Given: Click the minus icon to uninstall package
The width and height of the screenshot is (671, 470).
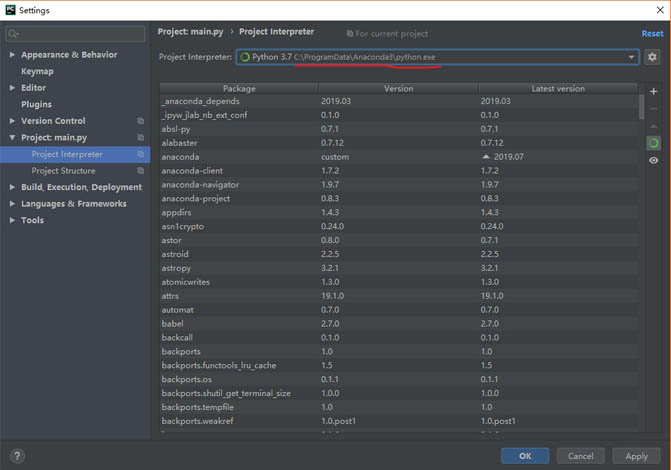Looking at the screenshot, I should click(x=653, y=109).
